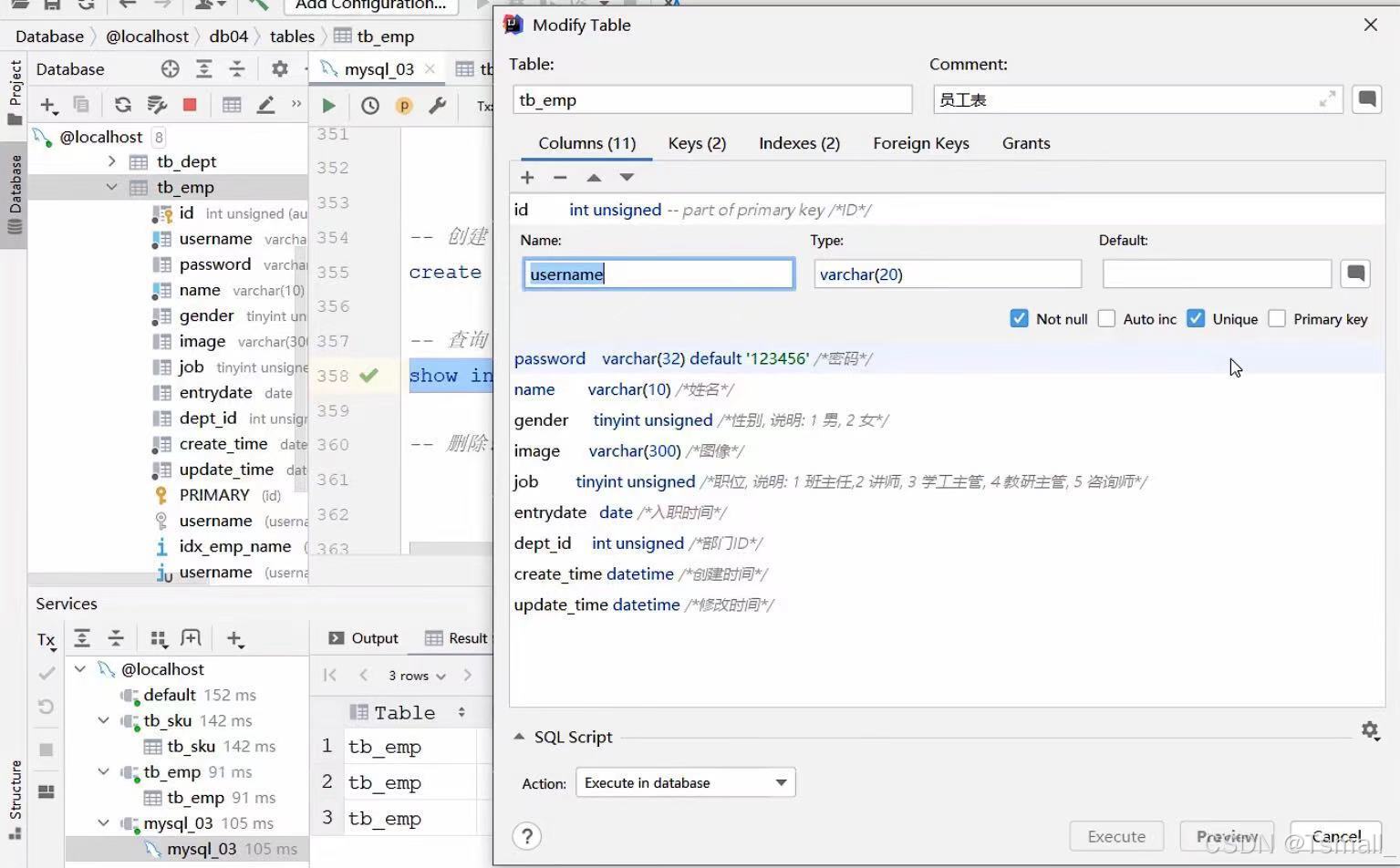The image size is (1400, 868).
Task: Open table view icon in Database toolbar
Action: pyautogui.click(x=232, y=105)
